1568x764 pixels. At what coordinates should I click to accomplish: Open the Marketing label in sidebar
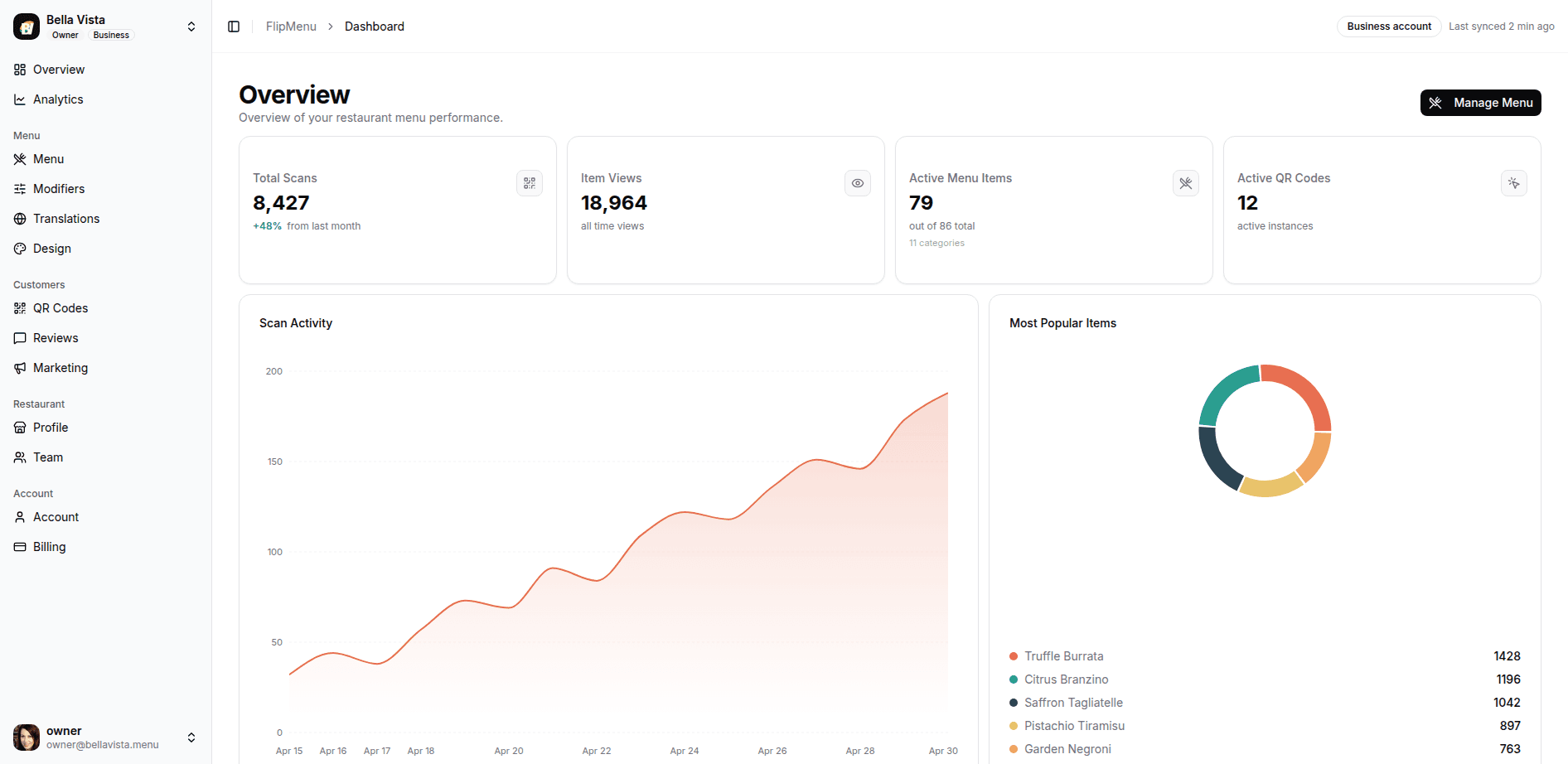pos(60,368)
